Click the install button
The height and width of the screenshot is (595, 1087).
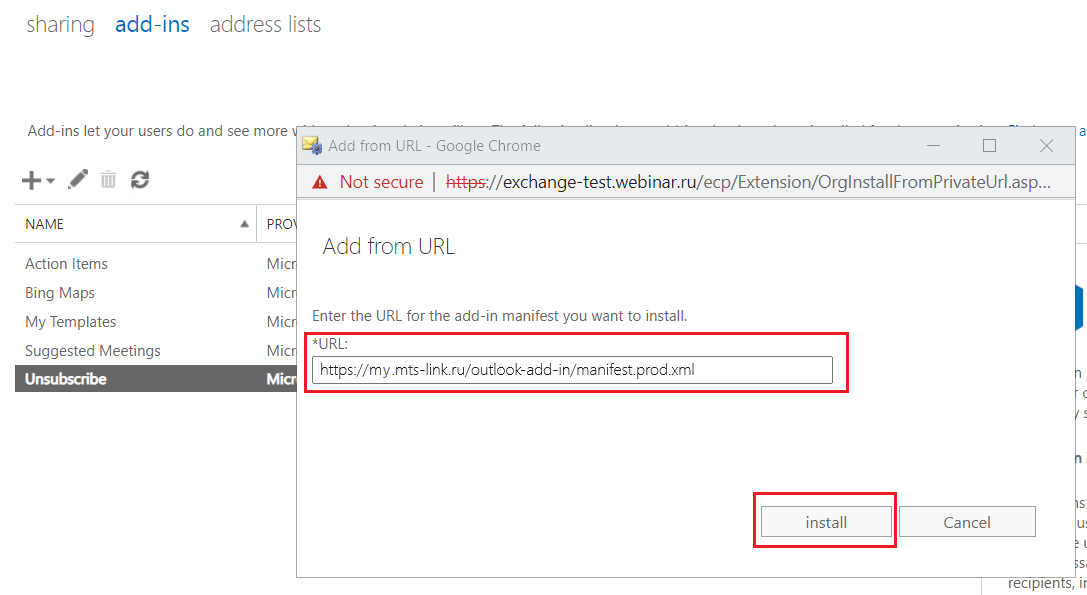click(826, 521)
